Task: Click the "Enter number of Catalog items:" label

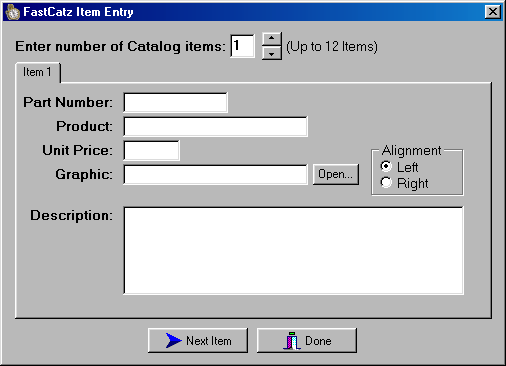Action: [x=121, y=46]
